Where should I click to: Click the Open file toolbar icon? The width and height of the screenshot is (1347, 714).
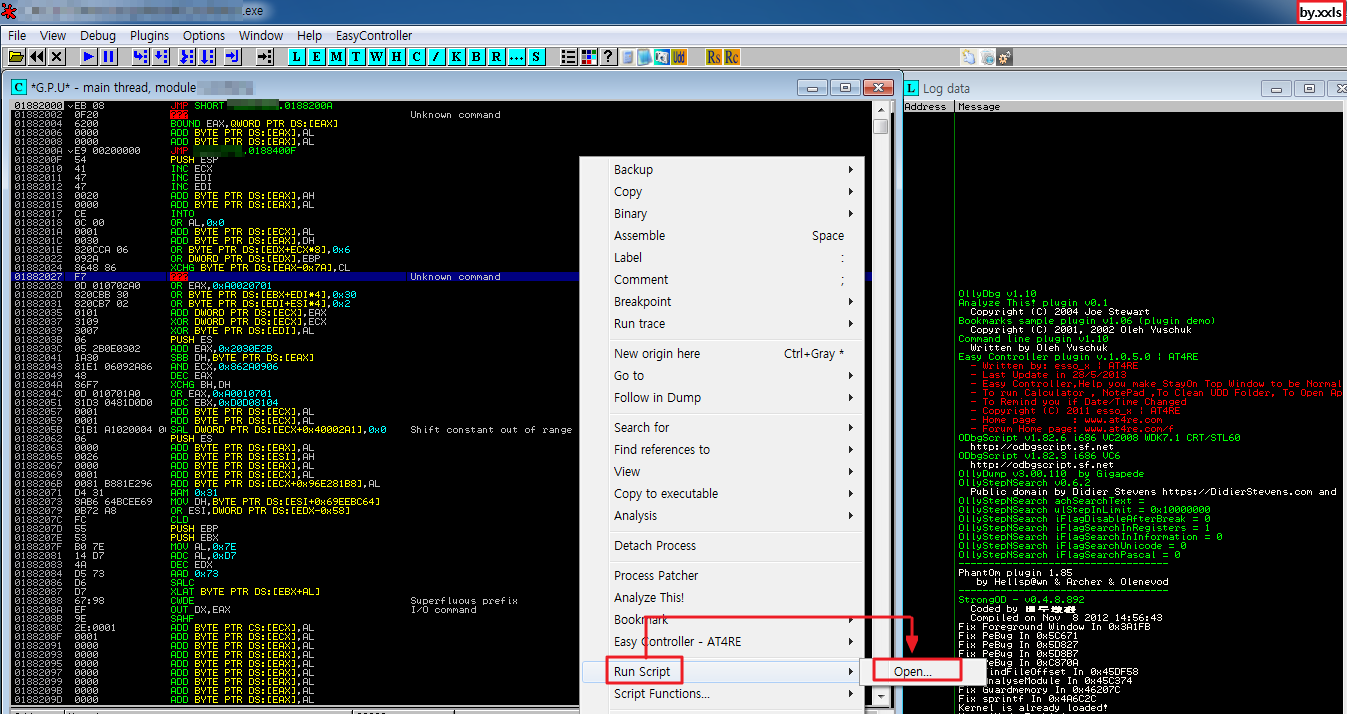16,57
